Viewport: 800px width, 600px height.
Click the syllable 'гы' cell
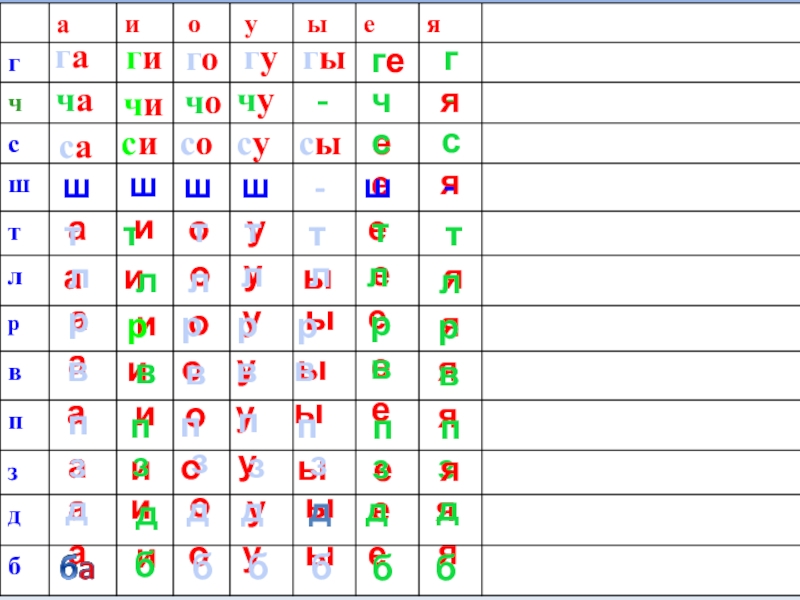click(324, 60)
